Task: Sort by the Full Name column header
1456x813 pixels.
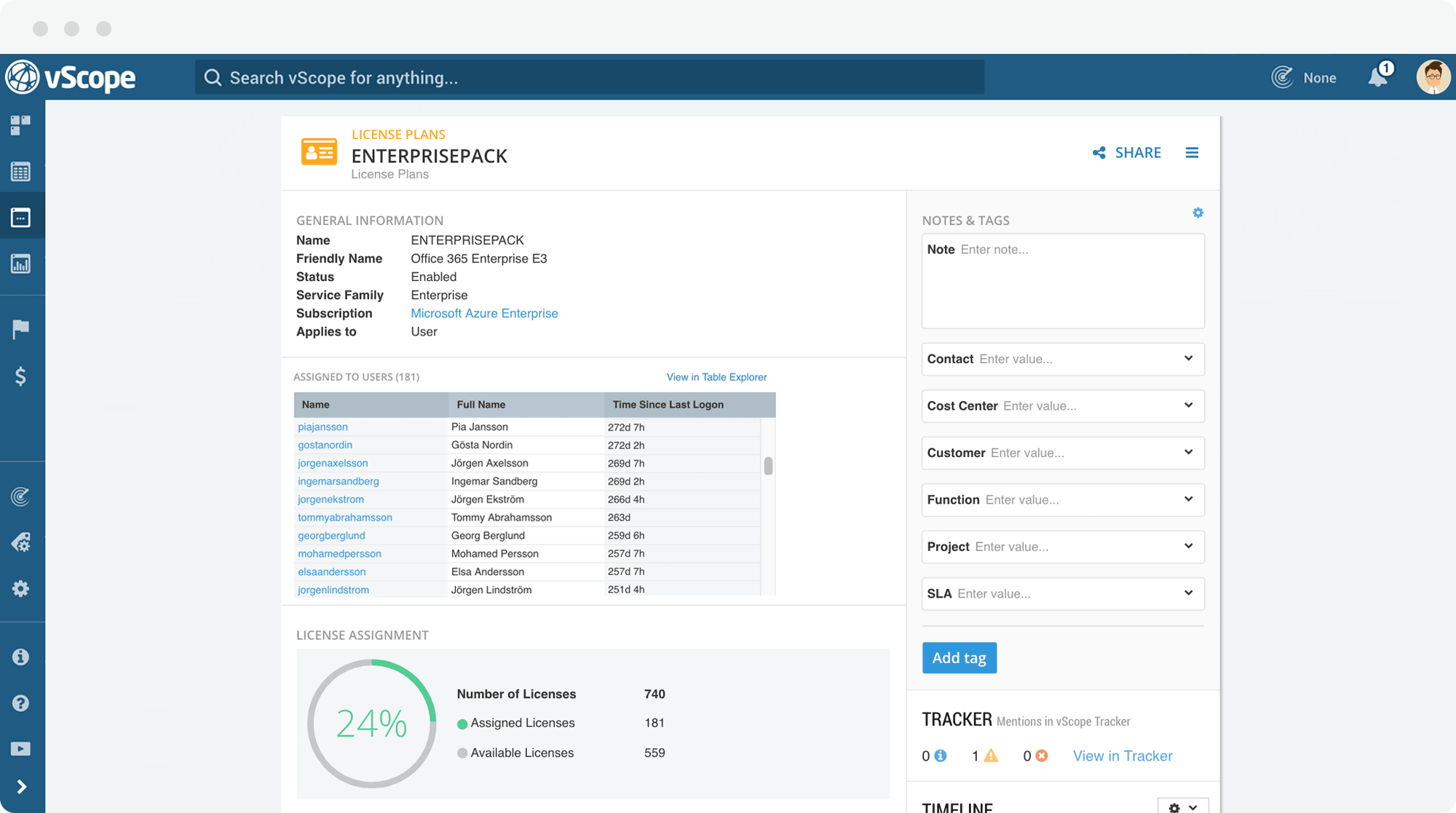Action: pyautogui.click(x=526, y=405)
